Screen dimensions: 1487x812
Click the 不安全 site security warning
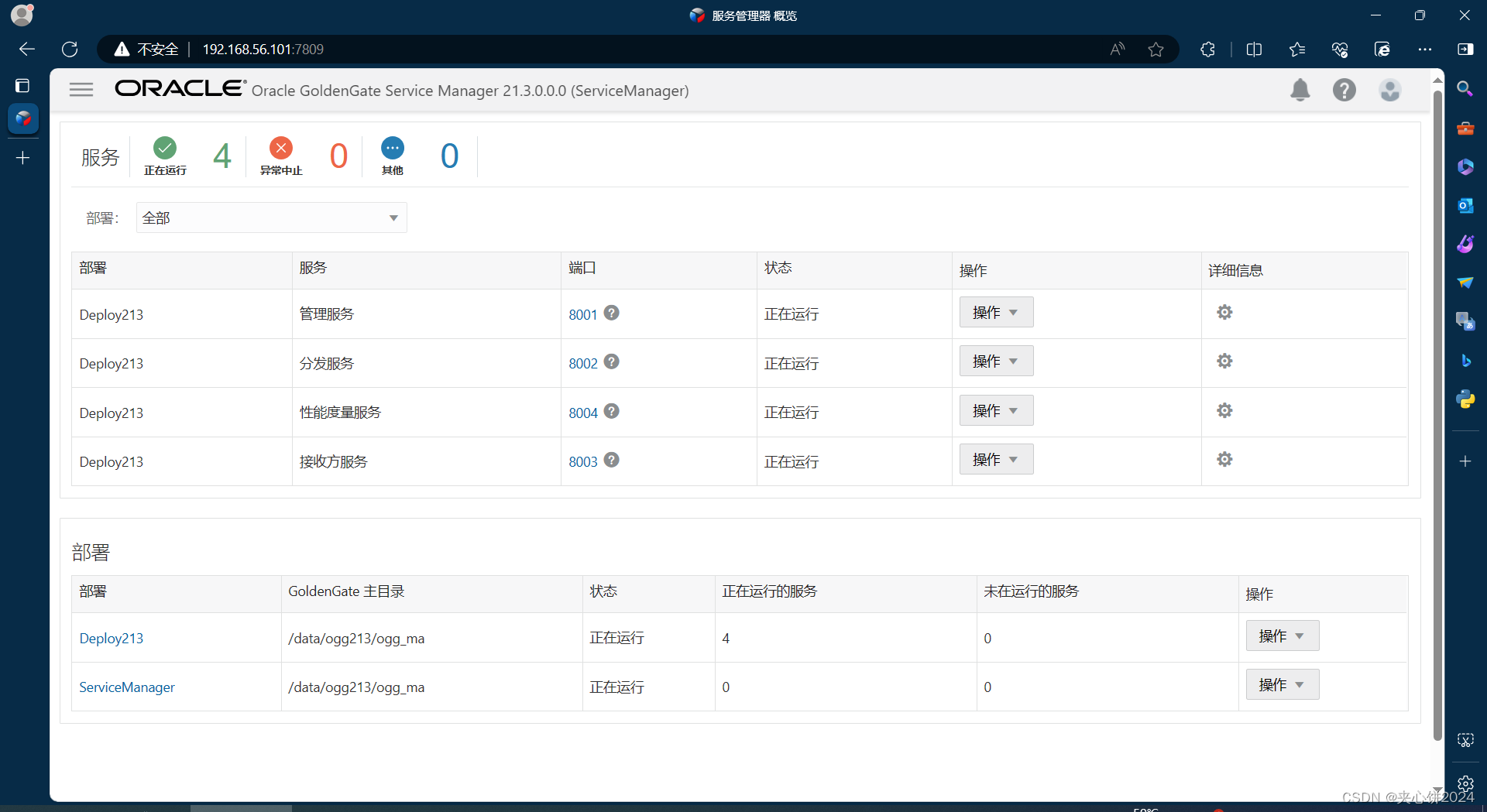point(146,50)
